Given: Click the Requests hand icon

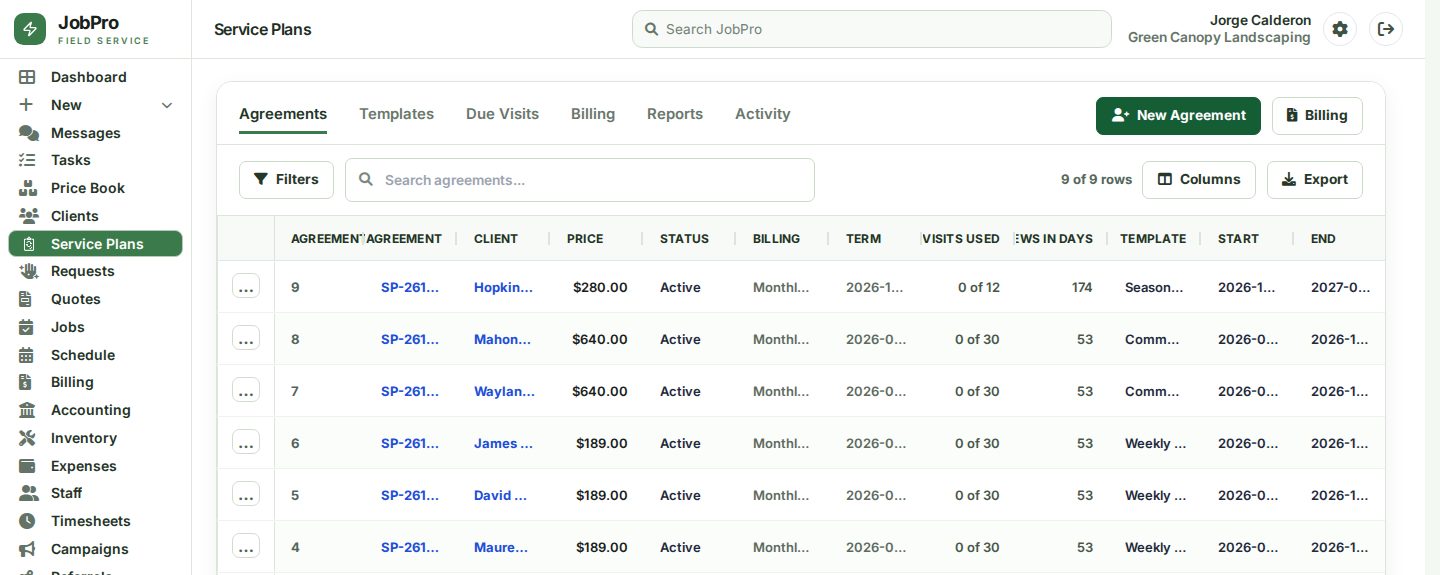Looking at the screenshot, I should tap(28, 271).
